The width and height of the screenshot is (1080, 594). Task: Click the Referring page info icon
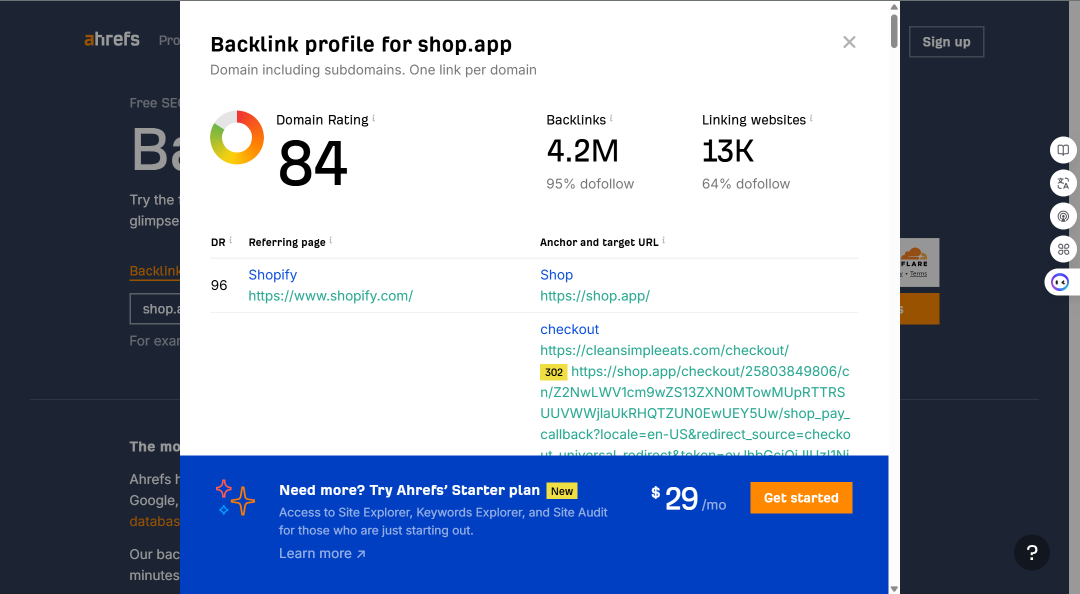pos(331,240)
